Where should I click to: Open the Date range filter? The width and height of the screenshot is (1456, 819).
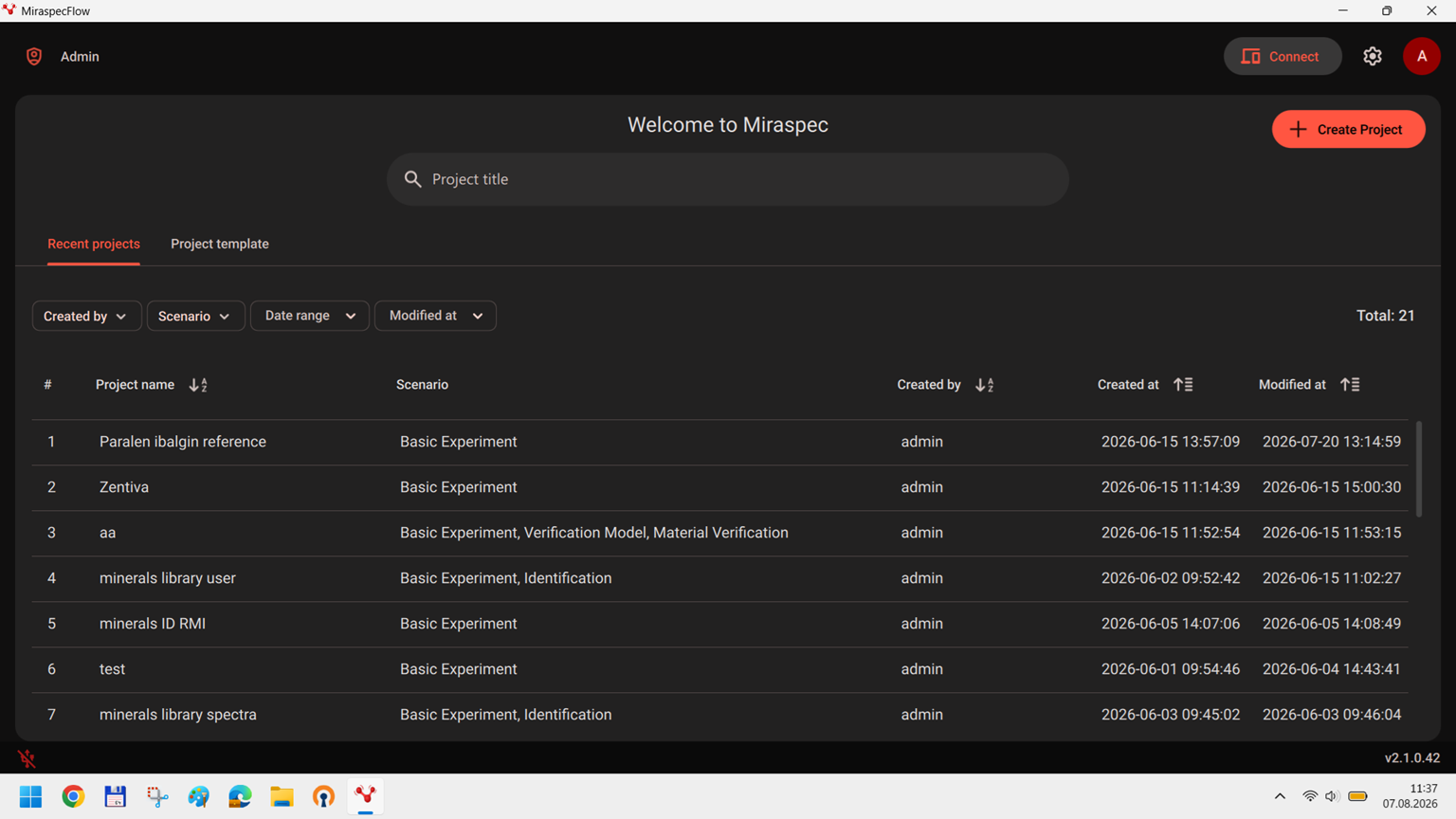[310, 316]
